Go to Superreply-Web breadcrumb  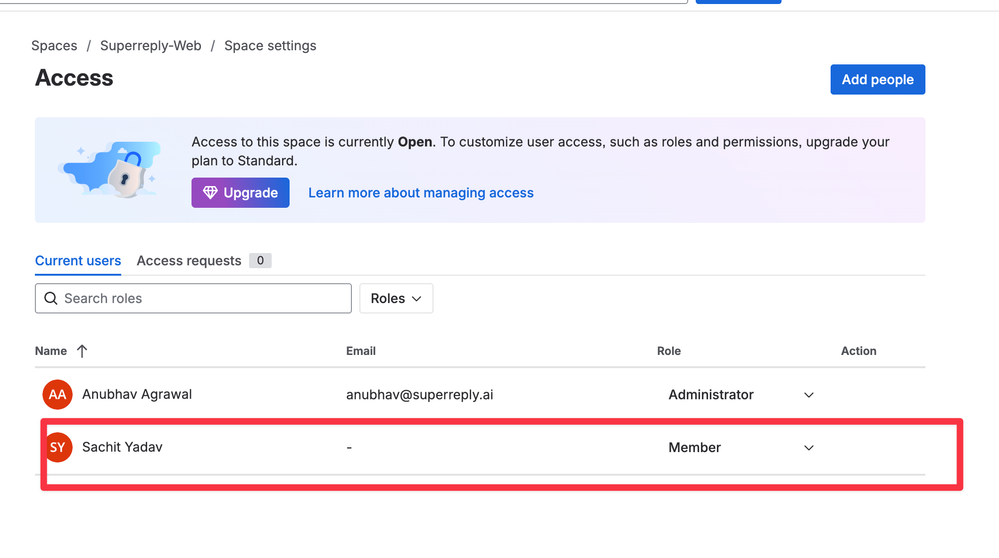(150, 46)
